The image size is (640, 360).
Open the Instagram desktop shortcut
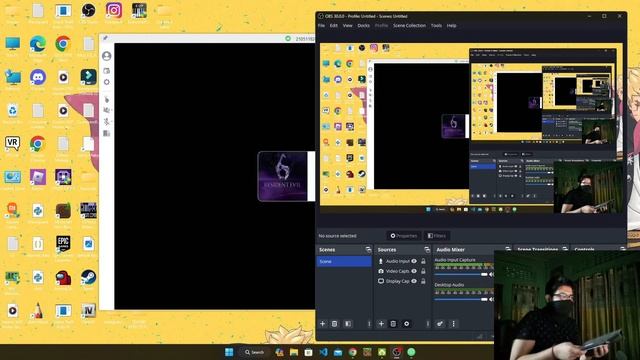113,10
